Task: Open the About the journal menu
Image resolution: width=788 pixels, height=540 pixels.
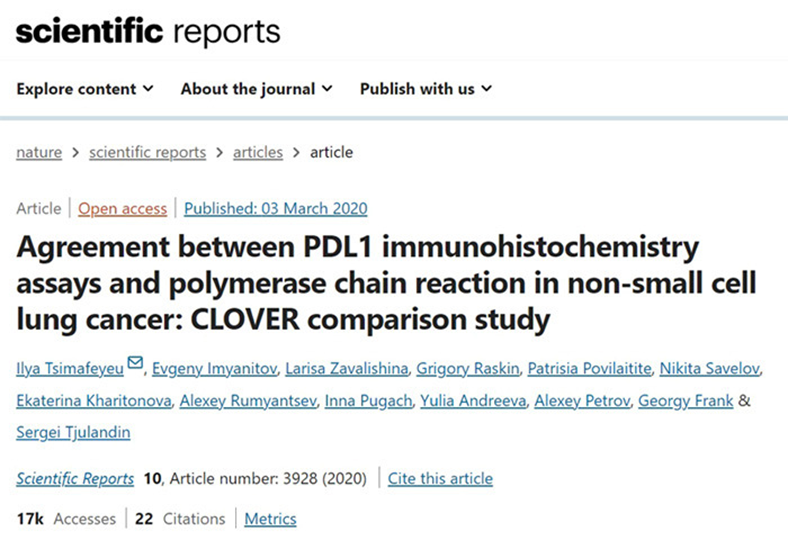Action: pyautogui.click(x=257, y=89)
